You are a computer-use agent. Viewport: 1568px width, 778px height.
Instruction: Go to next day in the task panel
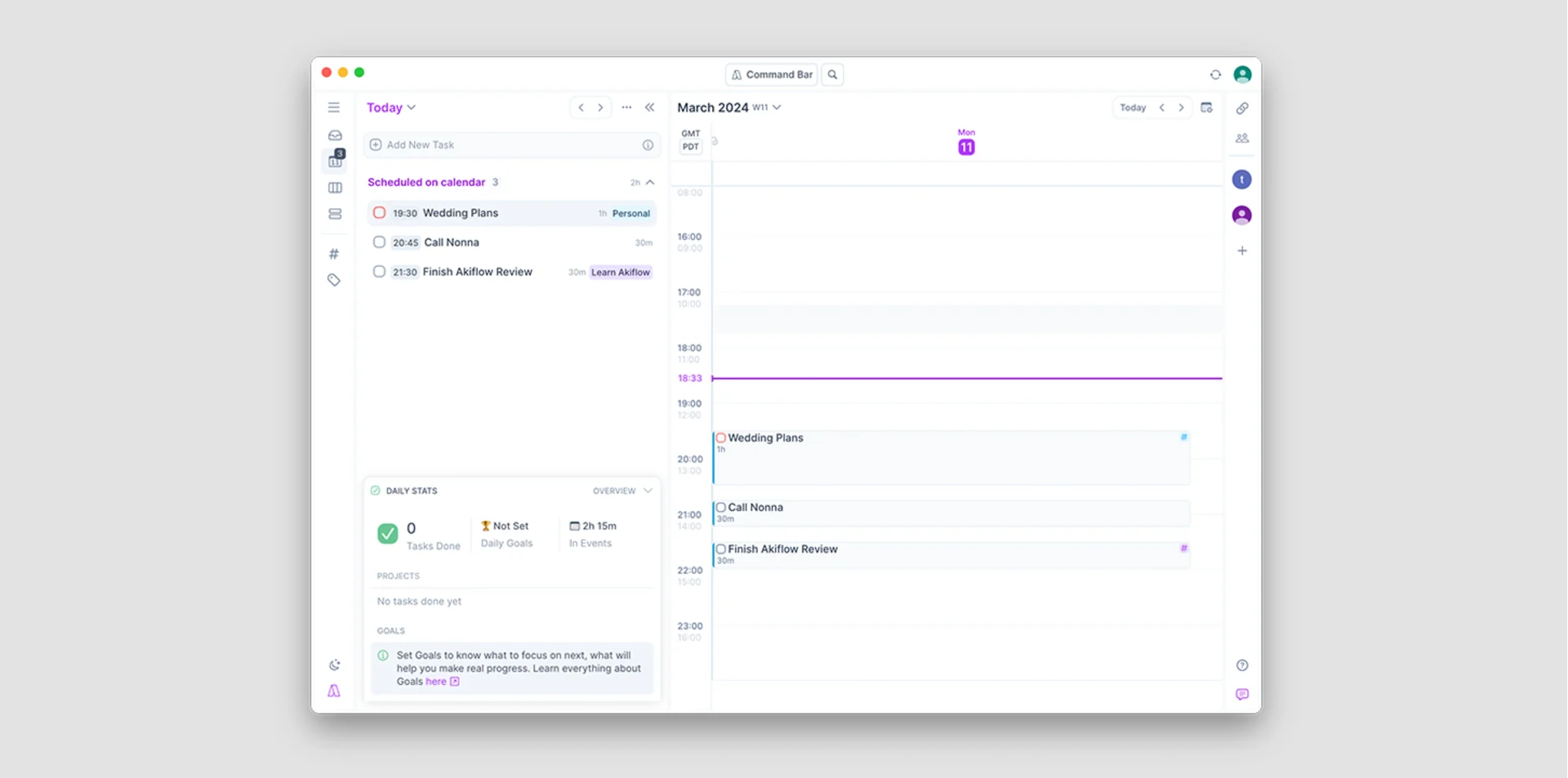pos(600,107)
